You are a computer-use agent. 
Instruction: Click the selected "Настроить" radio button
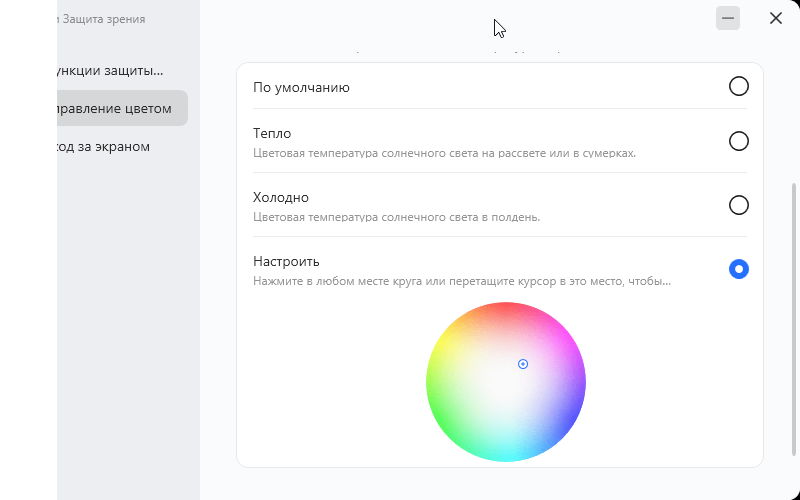coord(739,269)
